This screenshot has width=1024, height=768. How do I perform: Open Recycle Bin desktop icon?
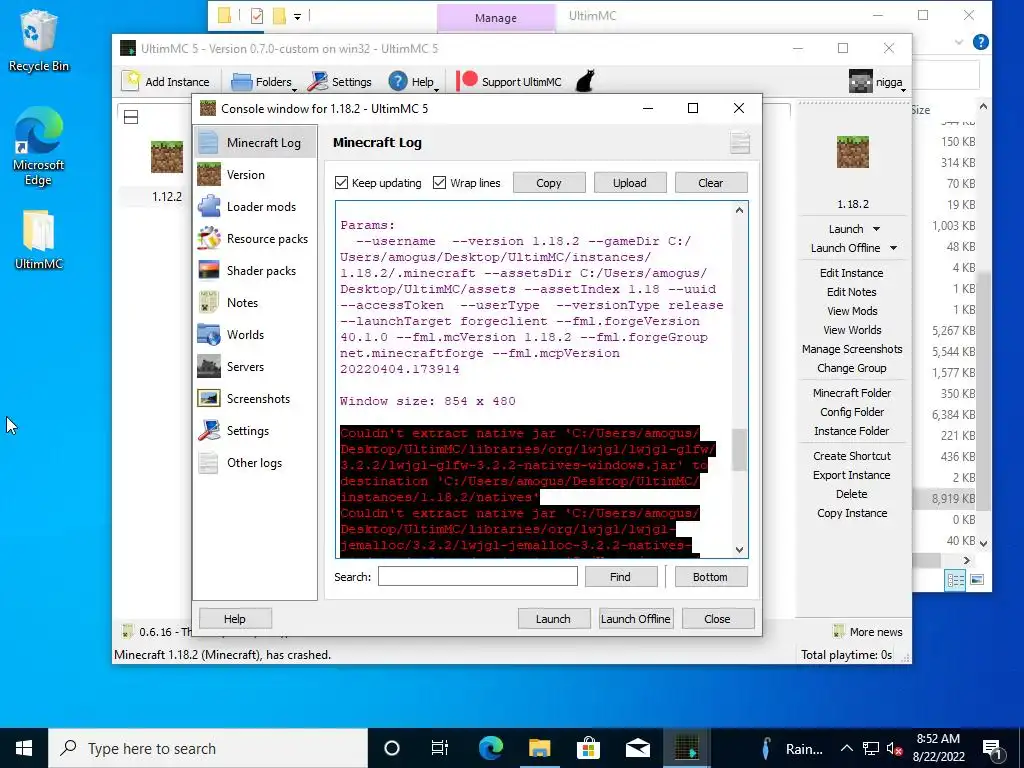(38, 40)
